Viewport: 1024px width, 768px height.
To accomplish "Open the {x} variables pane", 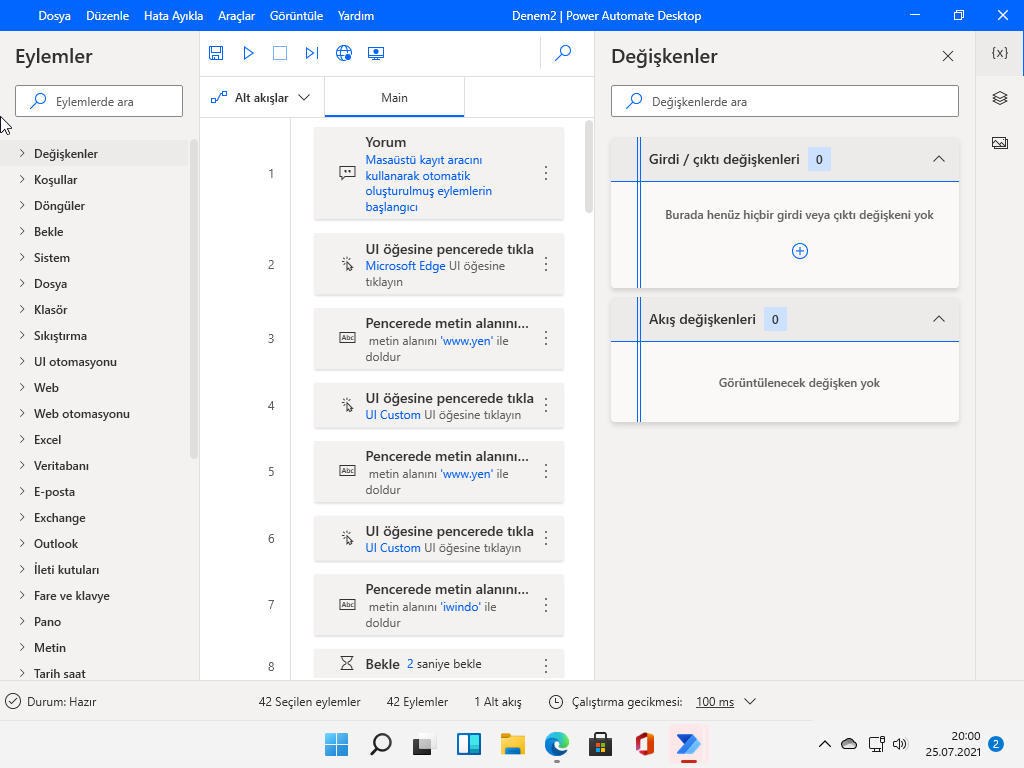I will click(x=998, y=52).
